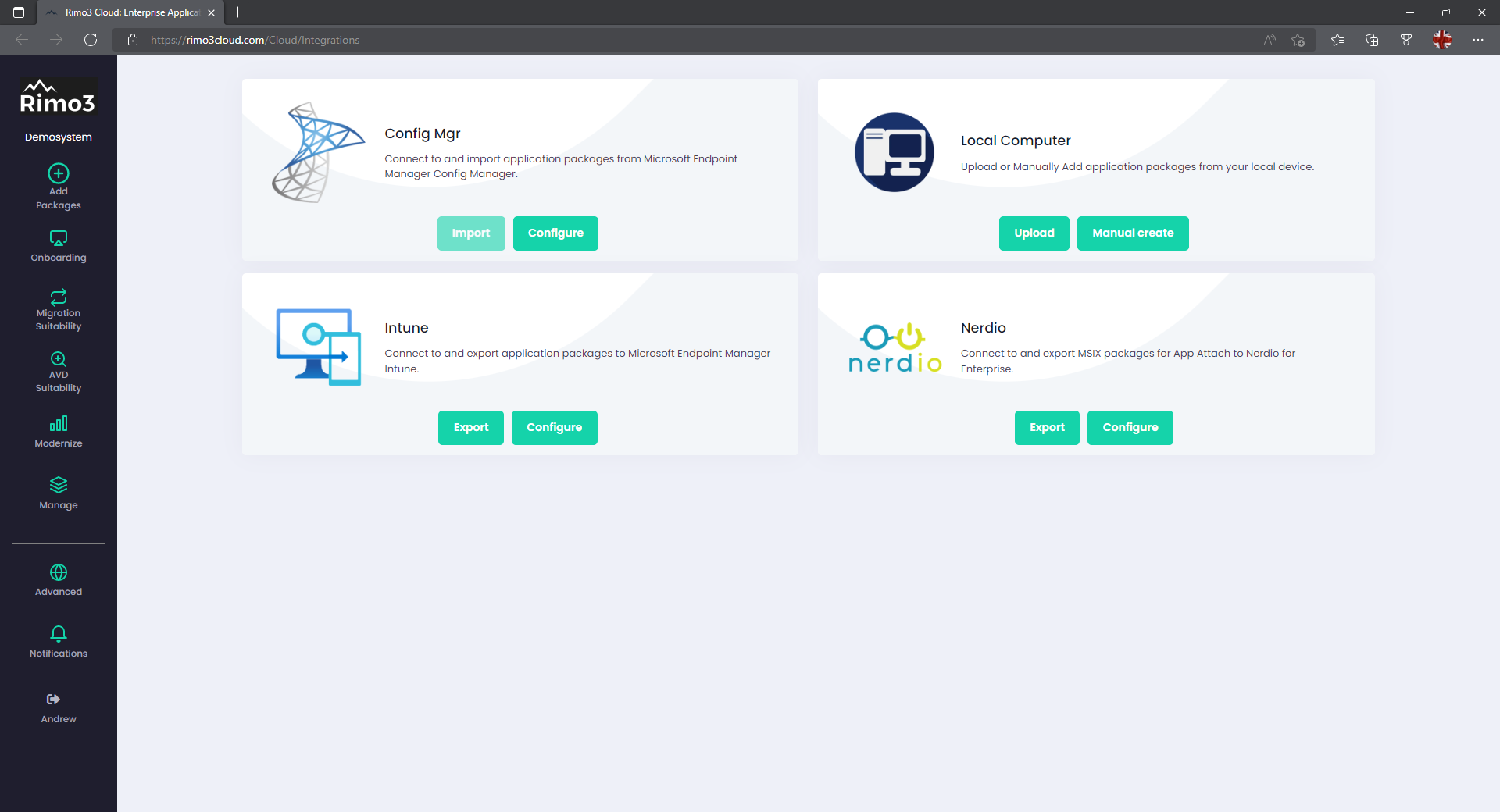
Task: Click the Config Mgr heading
Action: click(x=423, y=134)
